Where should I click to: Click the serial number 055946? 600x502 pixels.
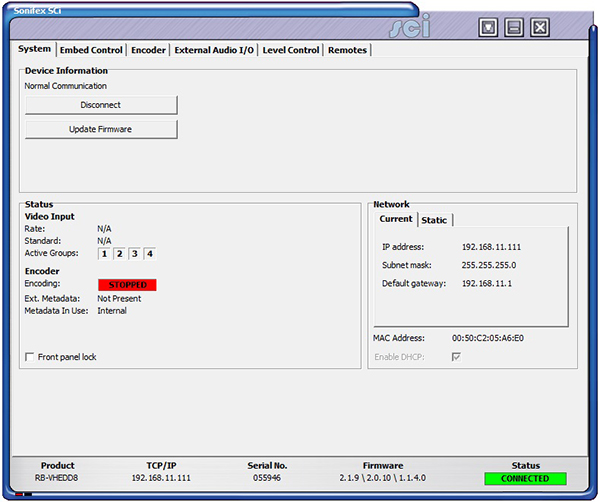coord(267,478)
